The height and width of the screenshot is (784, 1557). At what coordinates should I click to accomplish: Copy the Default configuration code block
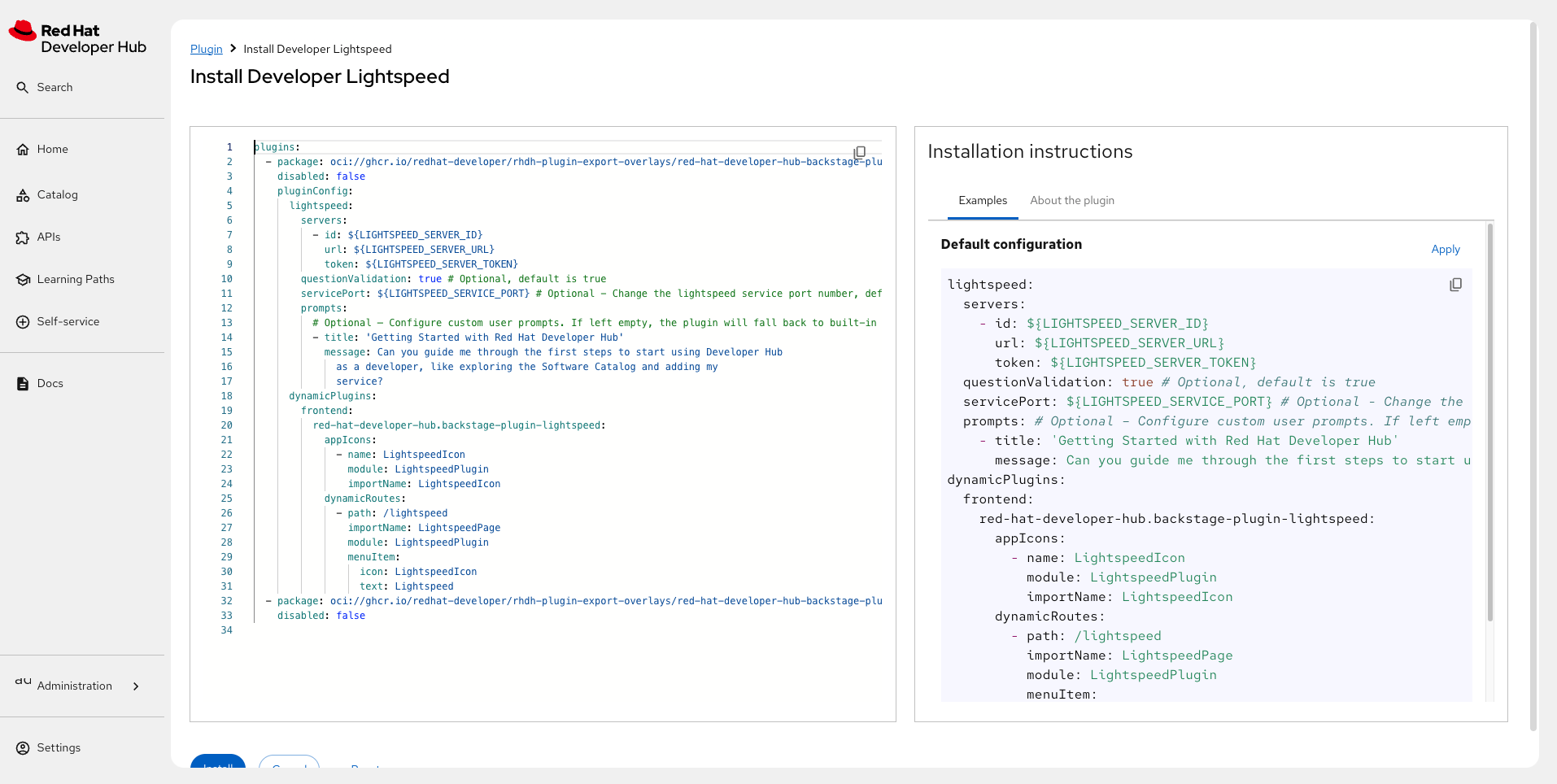point(1455,285)
